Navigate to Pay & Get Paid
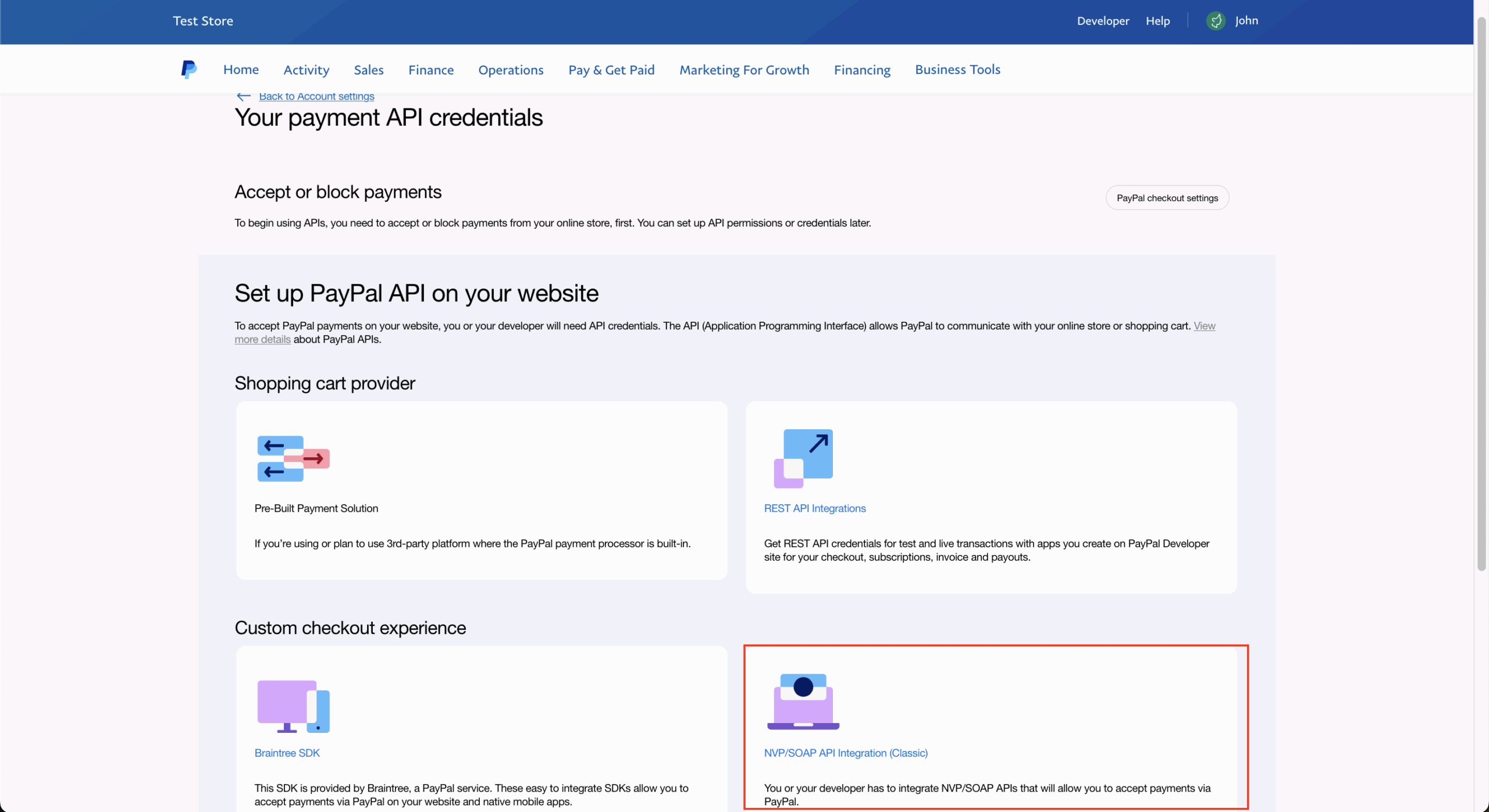This screenshot has width=1489, height=812. [x=611, y=69]
